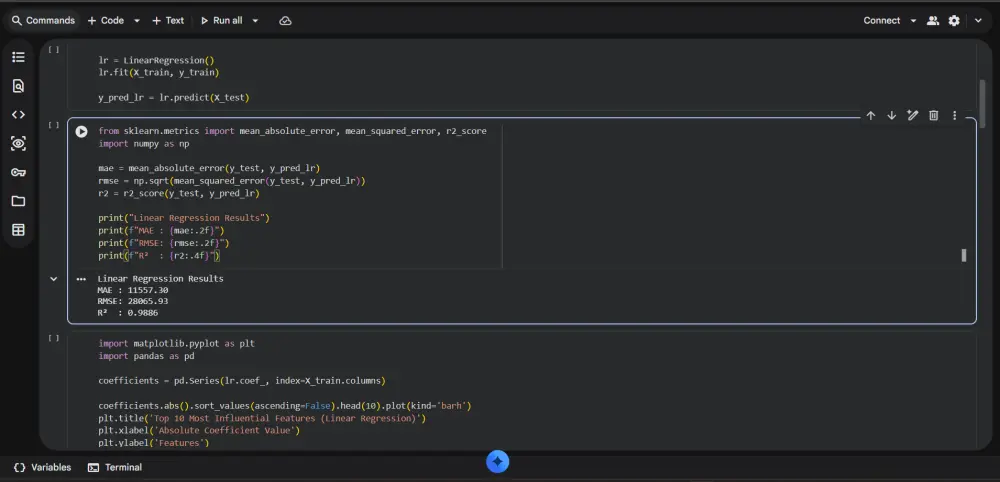Open the Terminal panel
This screenshot has width=1000, height=482.
pos(115,467)
